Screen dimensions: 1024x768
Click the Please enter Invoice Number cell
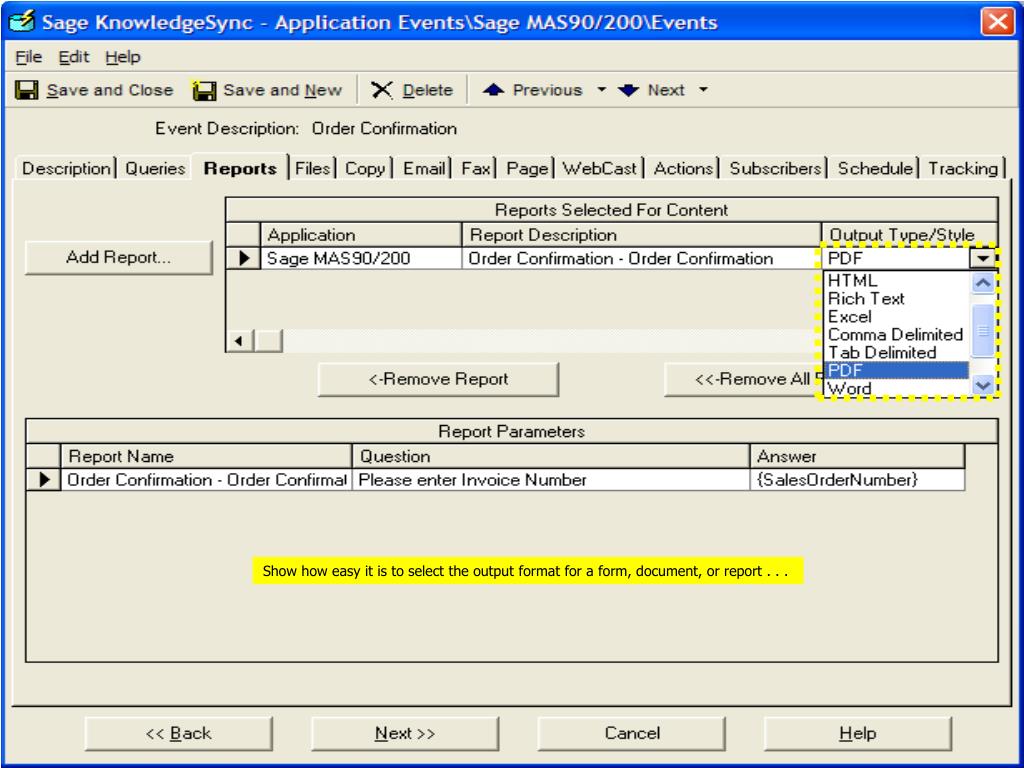551,479
